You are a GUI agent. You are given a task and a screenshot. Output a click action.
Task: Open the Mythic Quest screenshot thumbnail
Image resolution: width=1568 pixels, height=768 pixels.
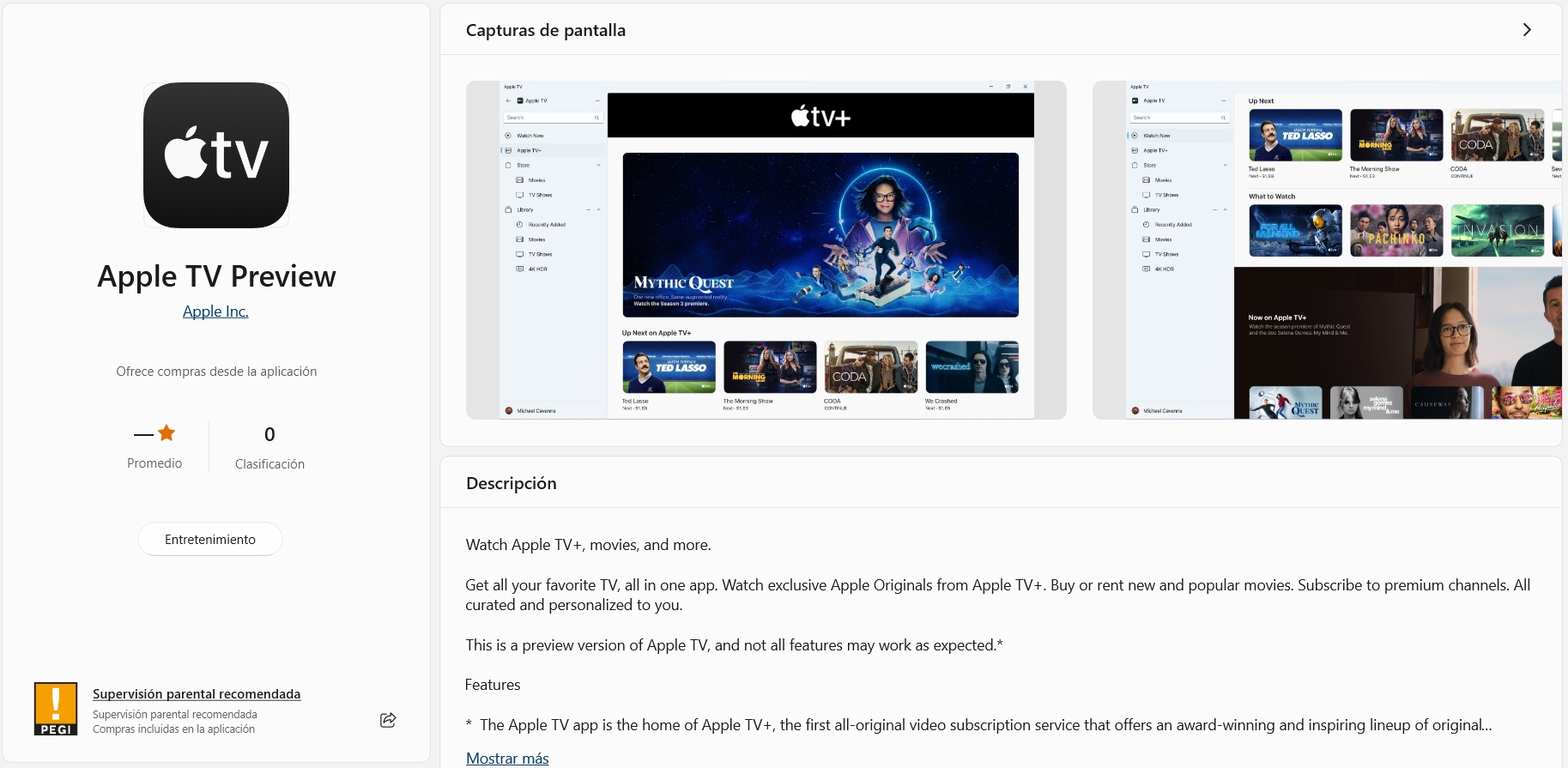click(x=766, y=250)
